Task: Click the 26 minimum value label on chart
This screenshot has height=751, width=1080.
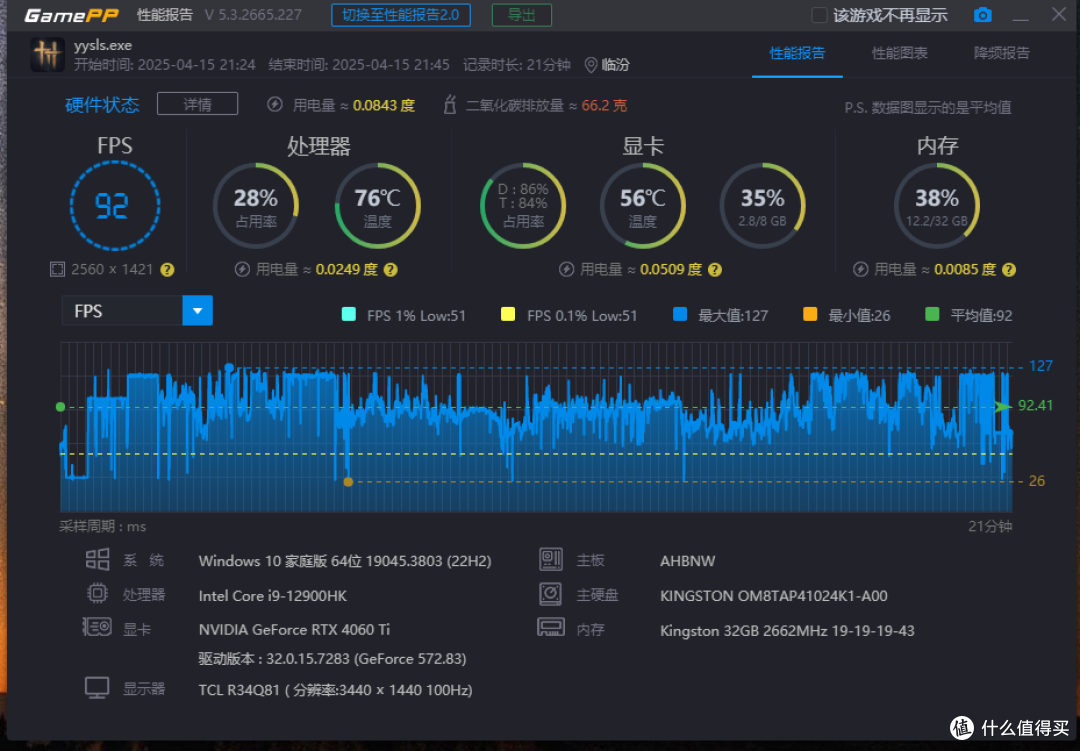Action: (1037, 481)
